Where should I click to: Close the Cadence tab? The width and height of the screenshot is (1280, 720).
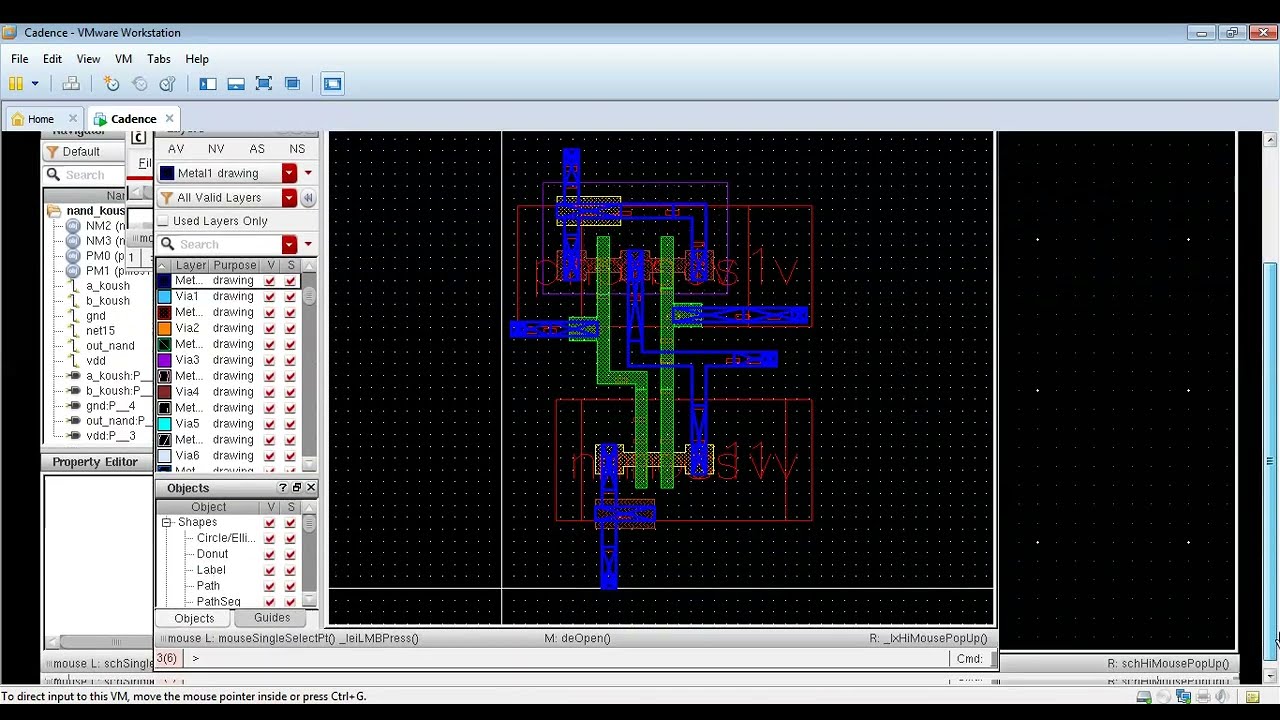click(x=170, y=119)
